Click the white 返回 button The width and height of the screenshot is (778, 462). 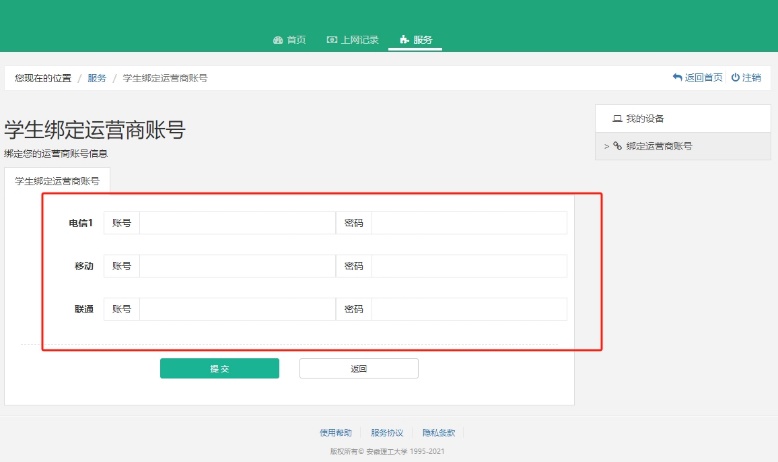(x=358, y=369)
